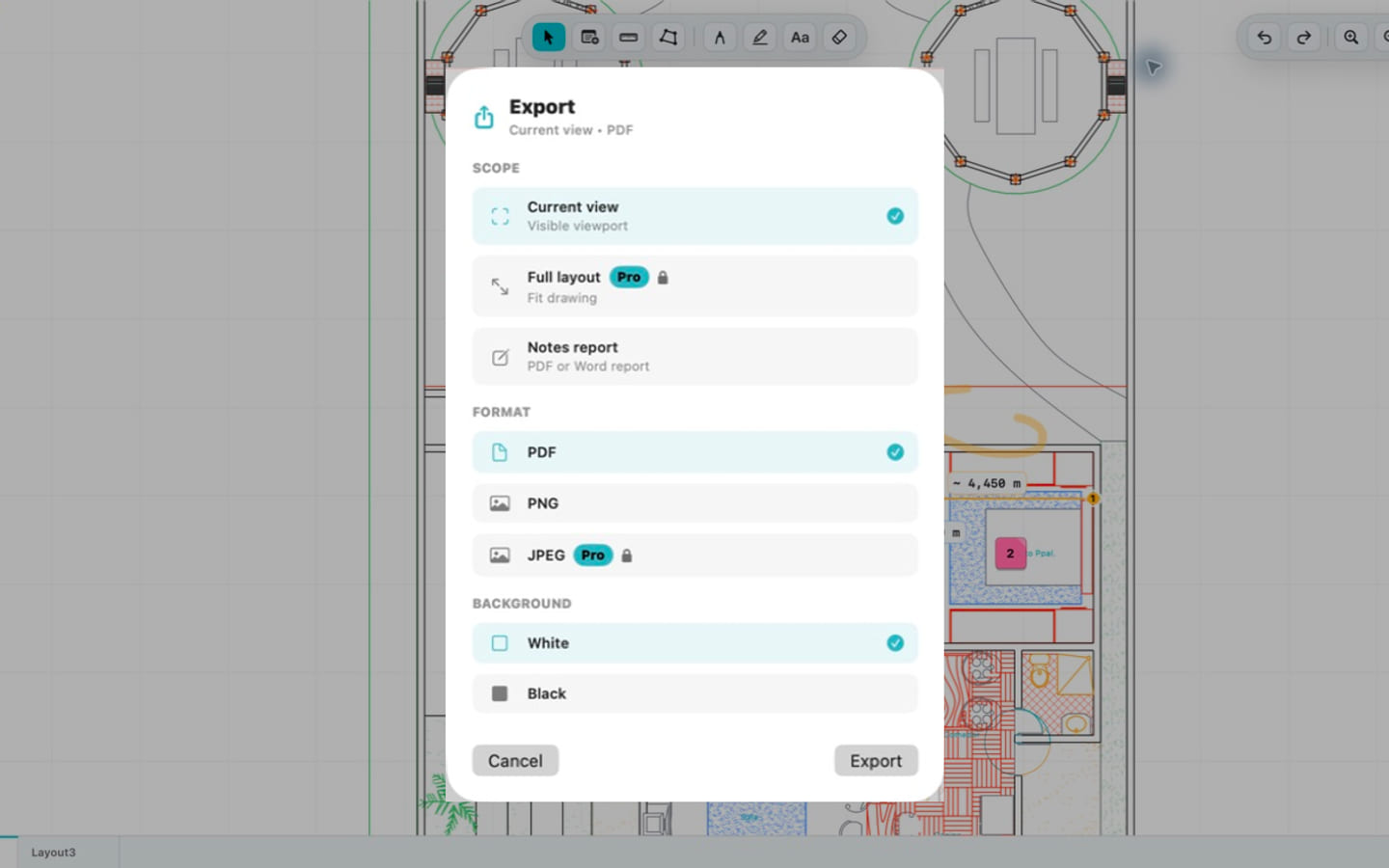
Task: Select the note annotation tool icon
Action: pyautogui.click(x=589, y=38)
